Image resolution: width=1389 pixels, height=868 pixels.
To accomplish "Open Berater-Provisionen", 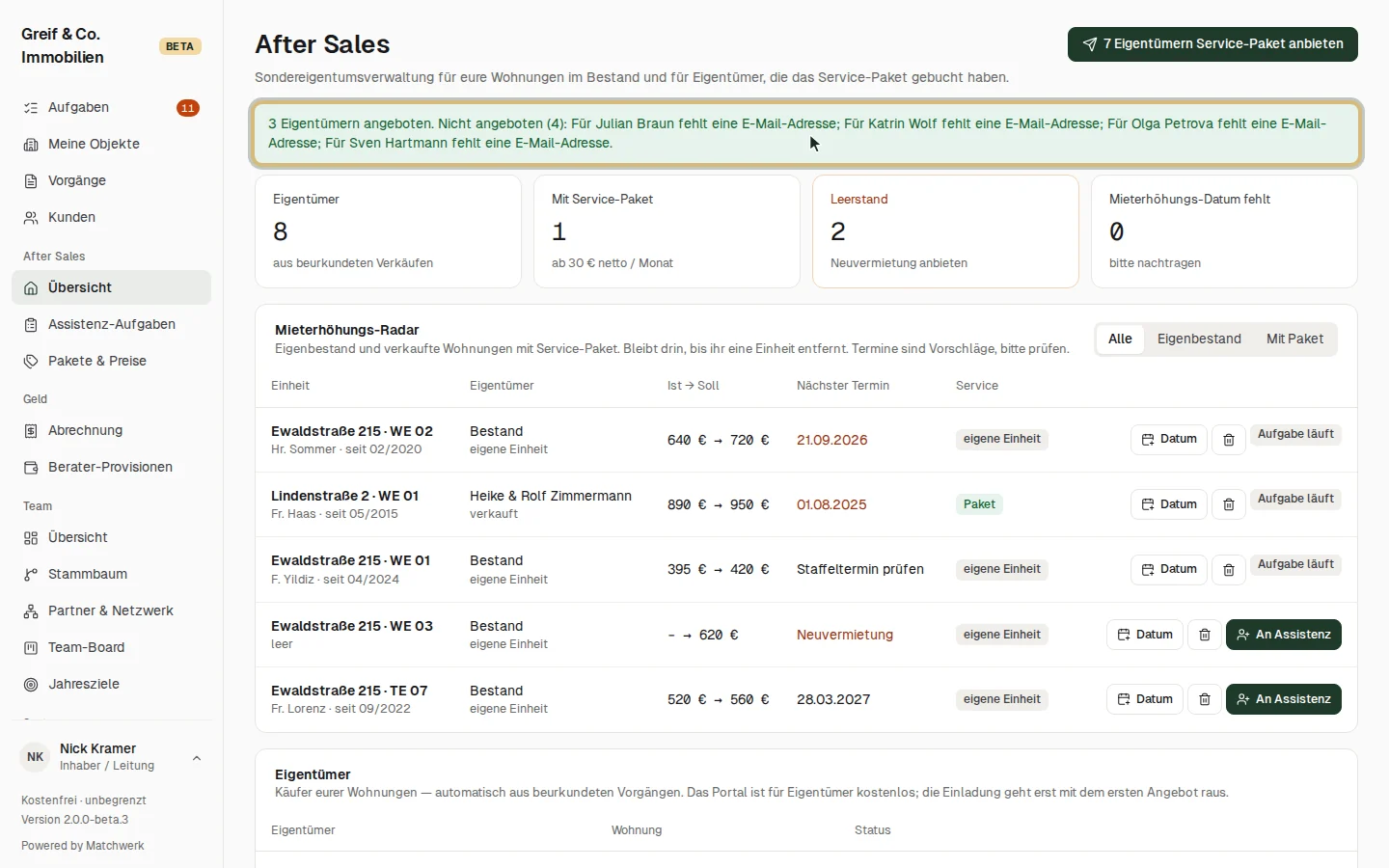I will 111,467.
